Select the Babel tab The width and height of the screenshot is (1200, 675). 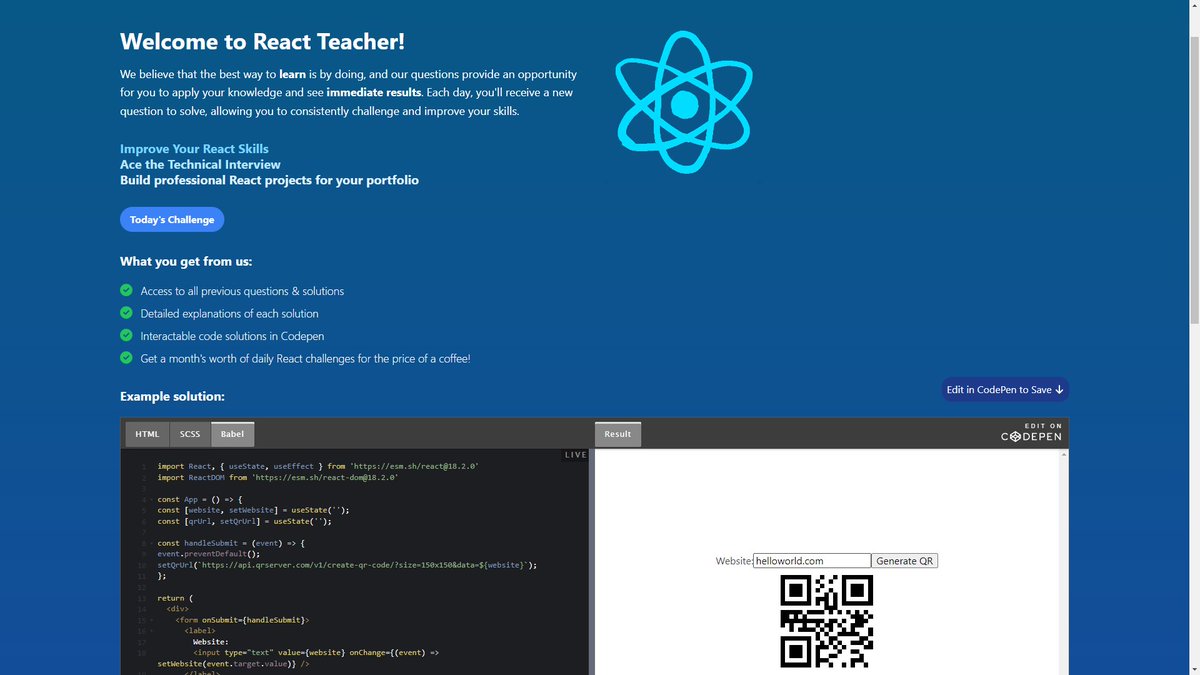pos(232,434)
